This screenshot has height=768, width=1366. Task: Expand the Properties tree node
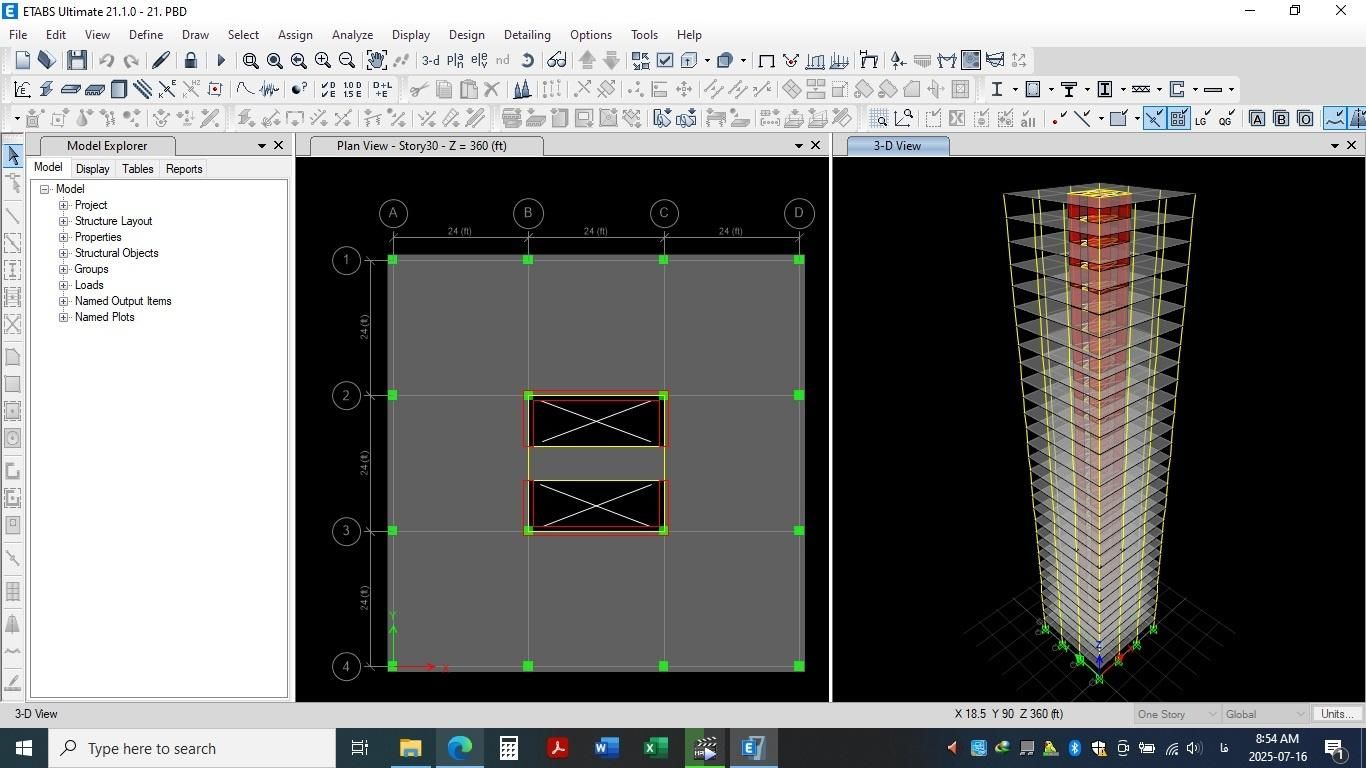click(x=64, y=237)
